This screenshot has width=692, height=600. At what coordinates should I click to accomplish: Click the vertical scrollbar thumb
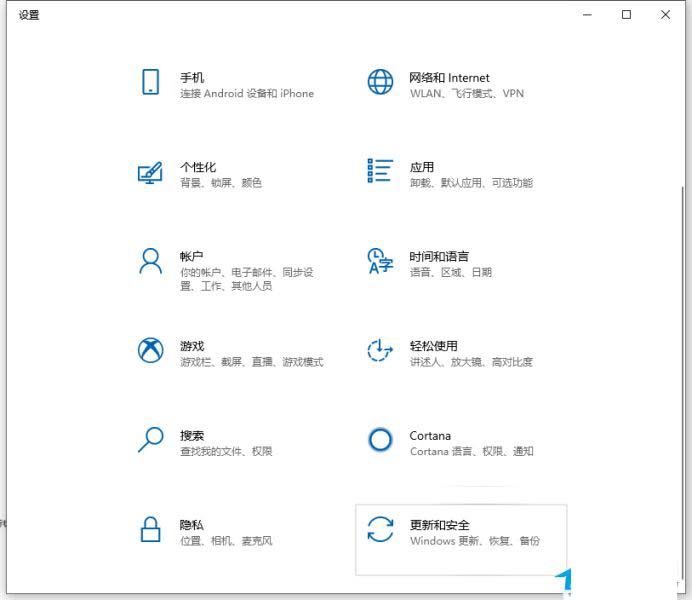683,384
